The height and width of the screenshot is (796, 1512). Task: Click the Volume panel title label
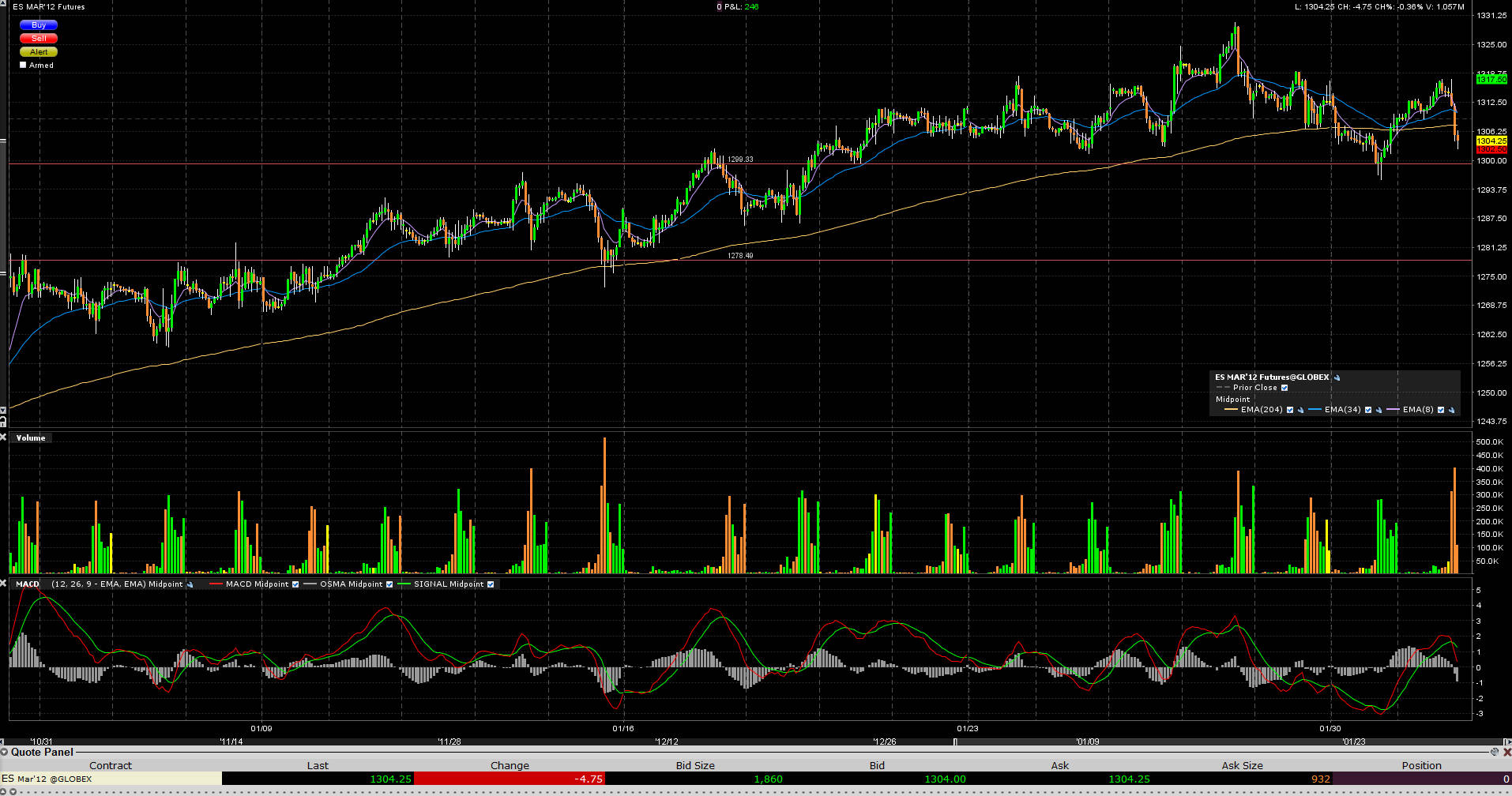pos(31,438)
